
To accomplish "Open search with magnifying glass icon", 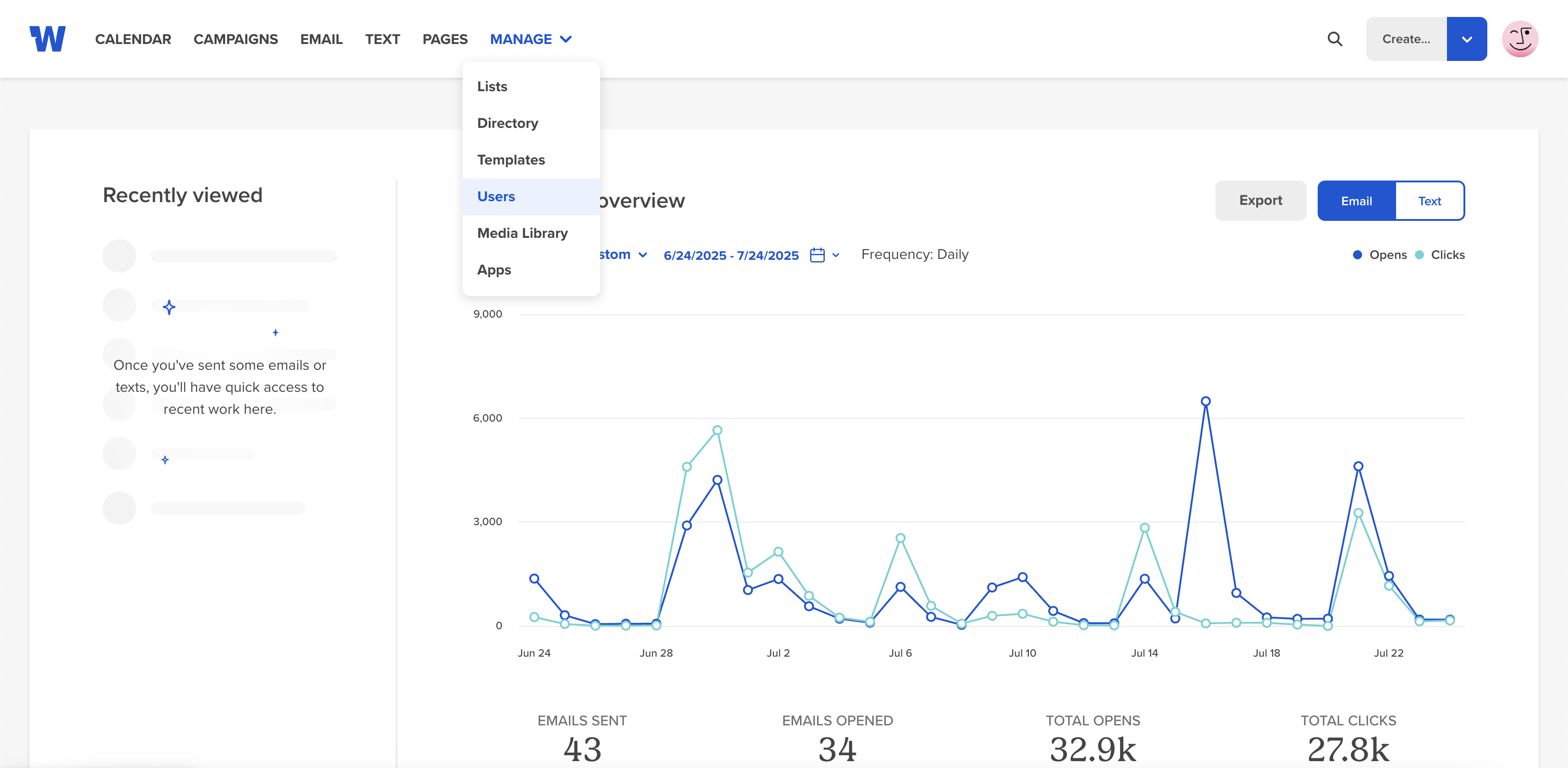I will (x=1334, y=39).
